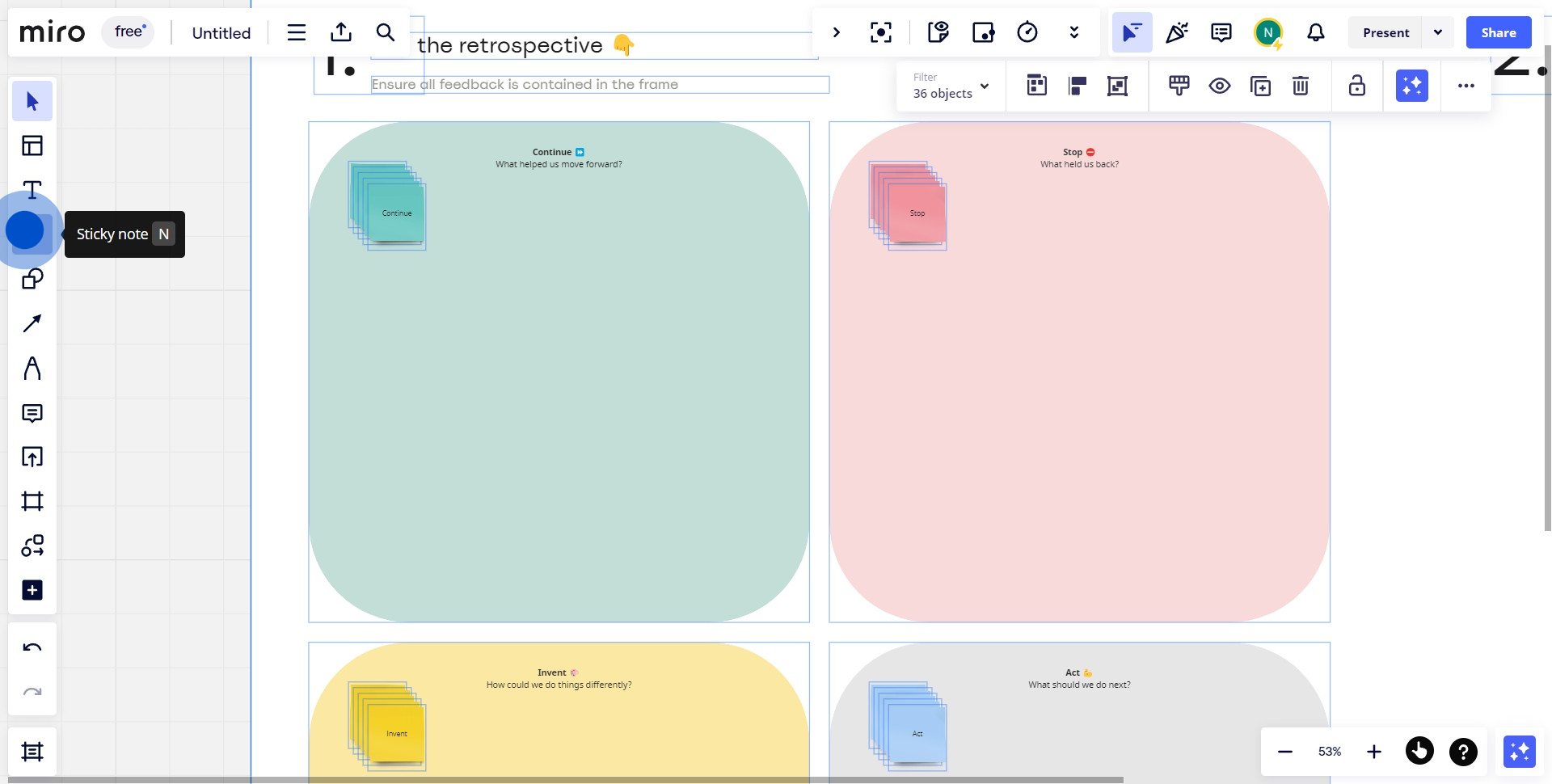Image resolution: width=1552 pixels, height=784 pixels.
Task: Redo the last action
Action: 32,692
